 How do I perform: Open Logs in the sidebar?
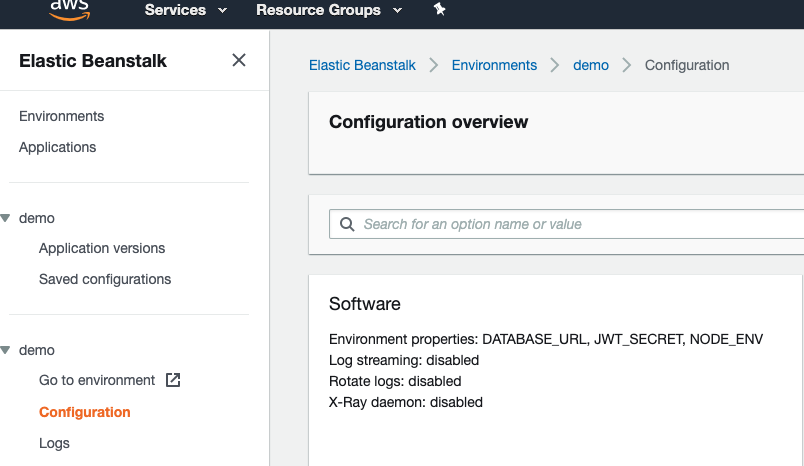54,443
